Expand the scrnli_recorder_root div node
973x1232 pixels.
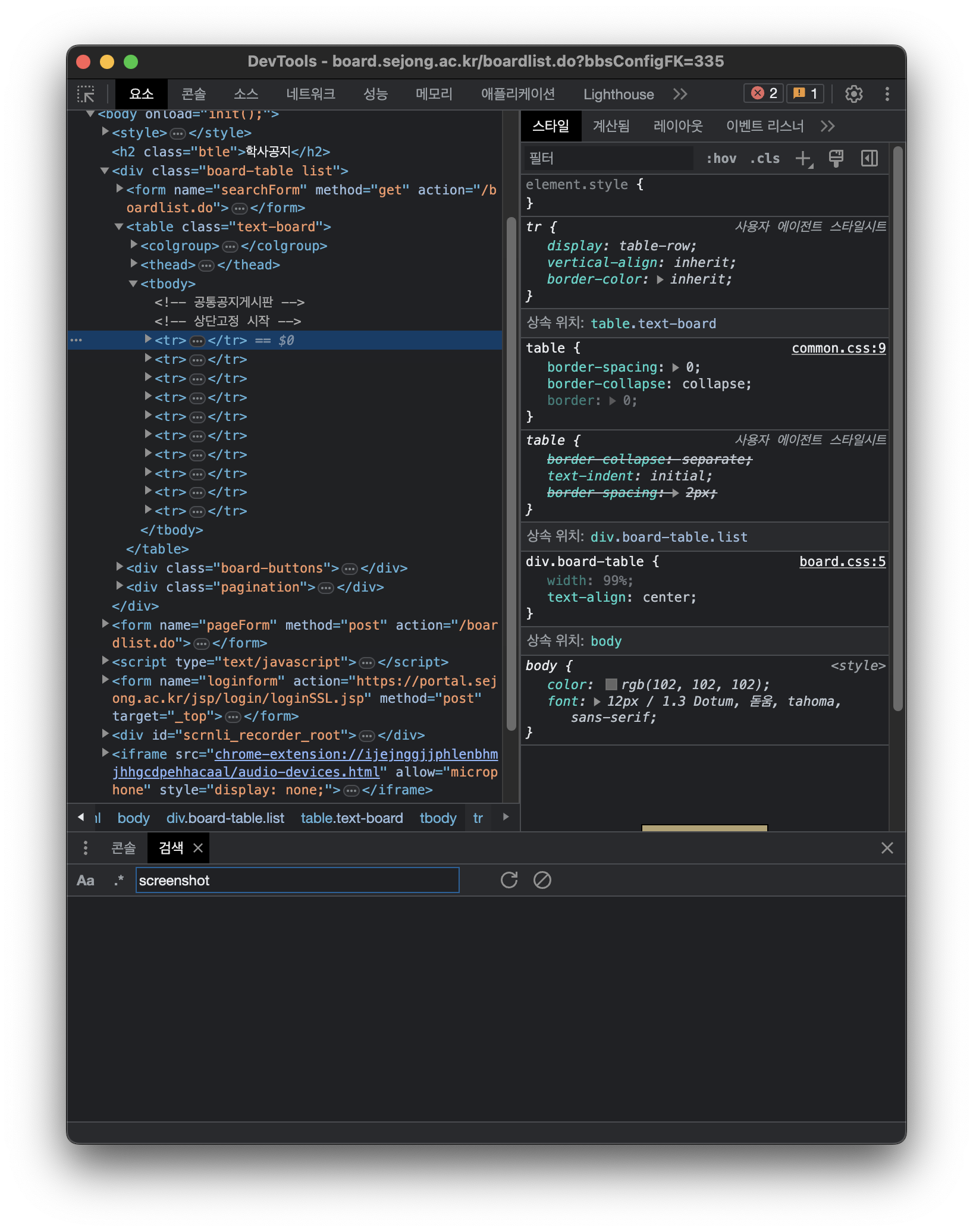[x=105, y=734]
